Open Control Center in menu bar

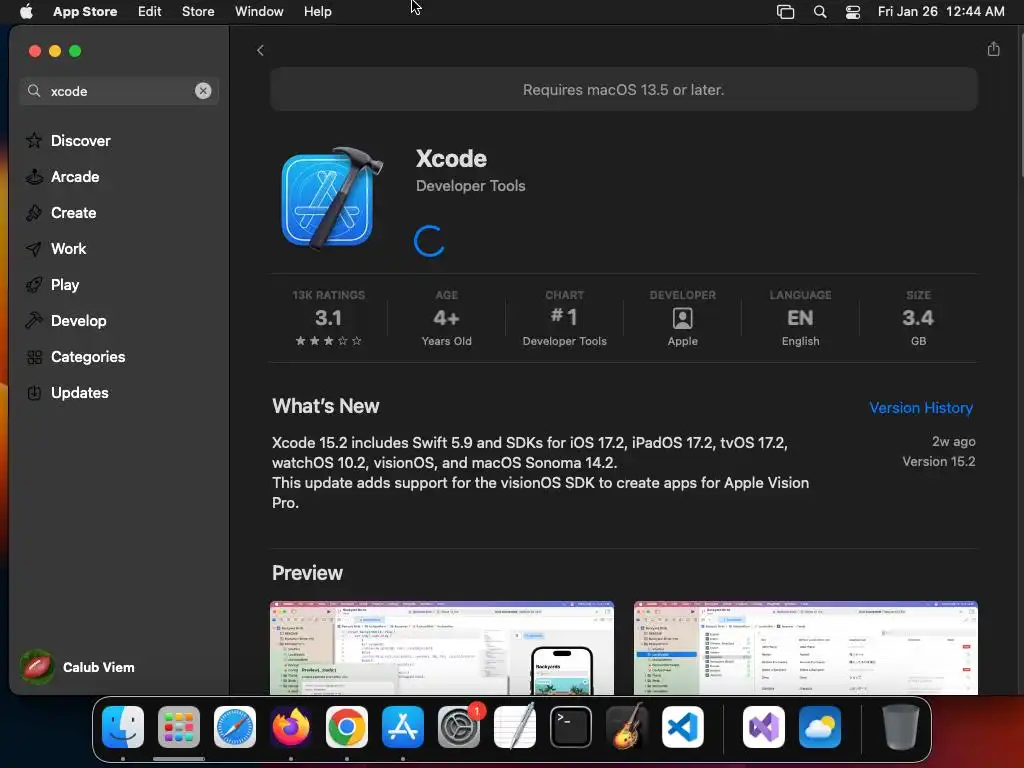click(x=853, y=12)
